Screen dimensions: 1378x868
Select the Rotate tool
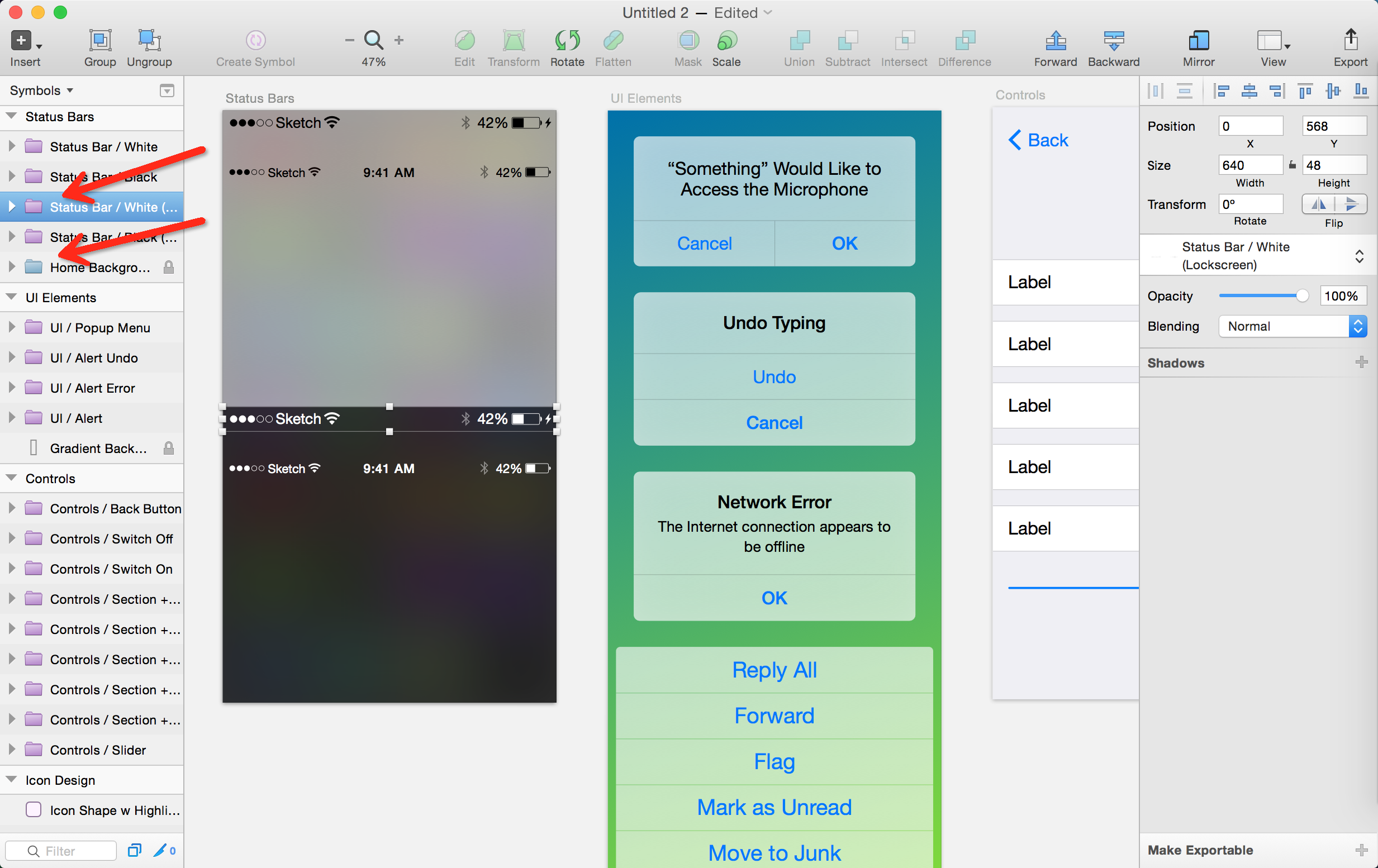point(567,41)
